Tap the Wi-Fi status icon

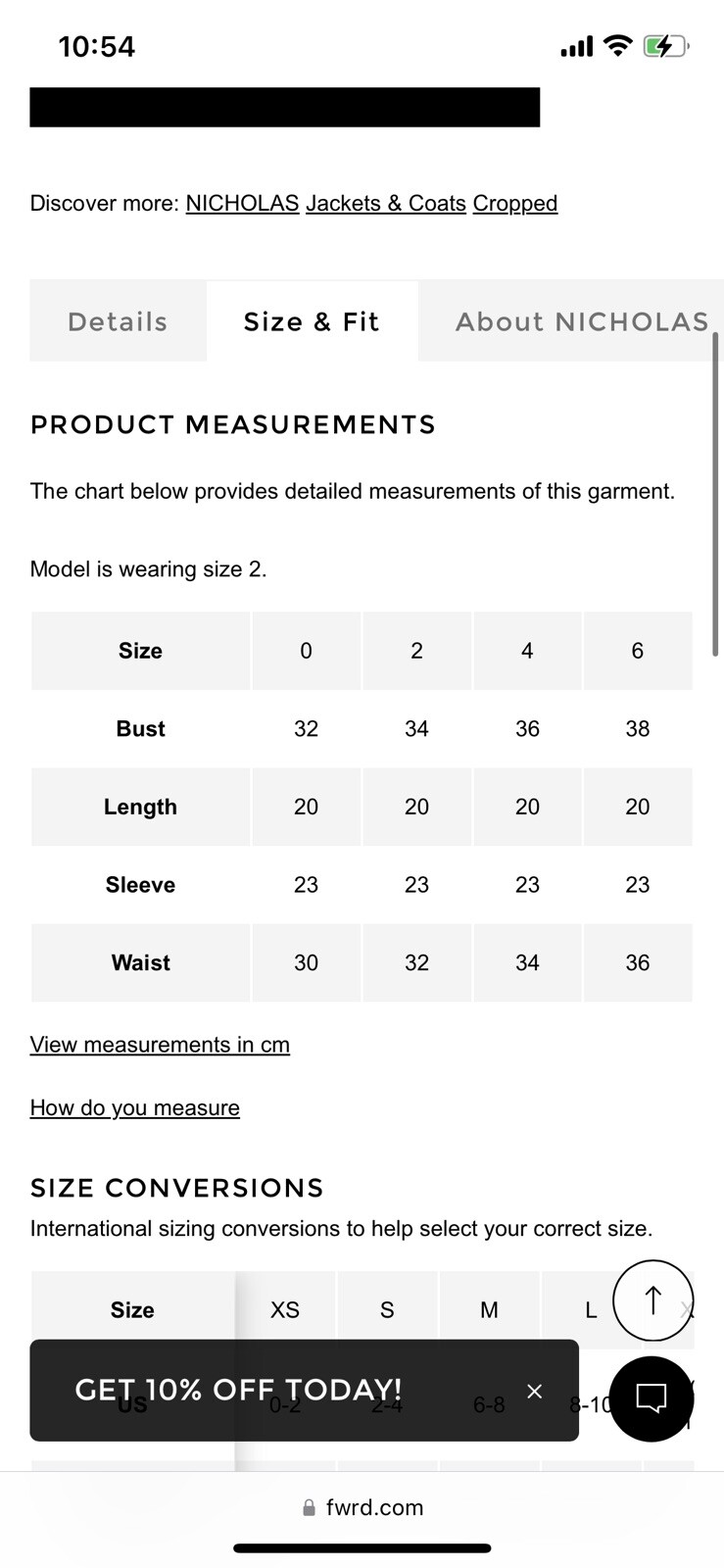(617, 45)
